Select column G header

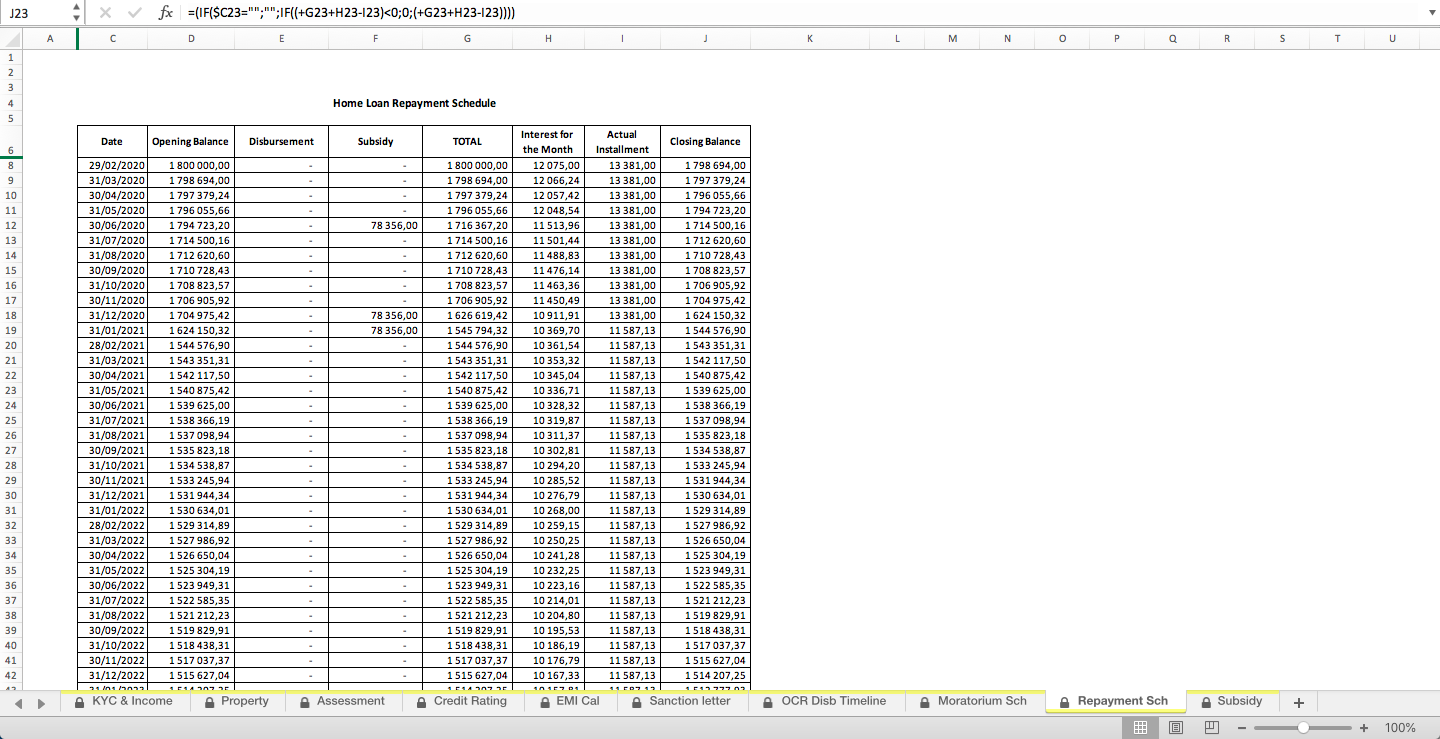[467, 38]
